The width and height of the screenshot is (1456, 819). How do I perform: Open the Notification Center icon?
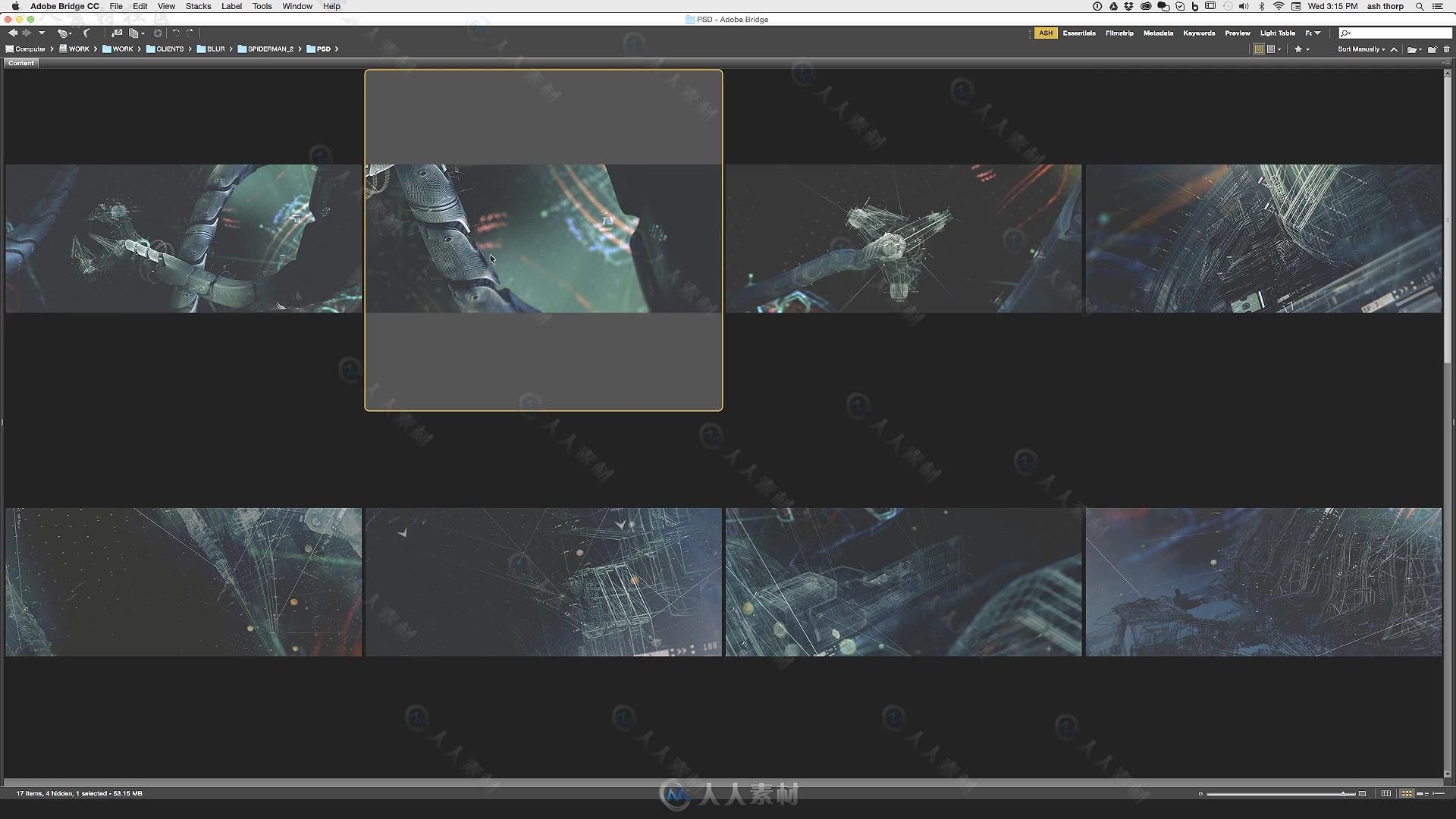(1438, 6)
